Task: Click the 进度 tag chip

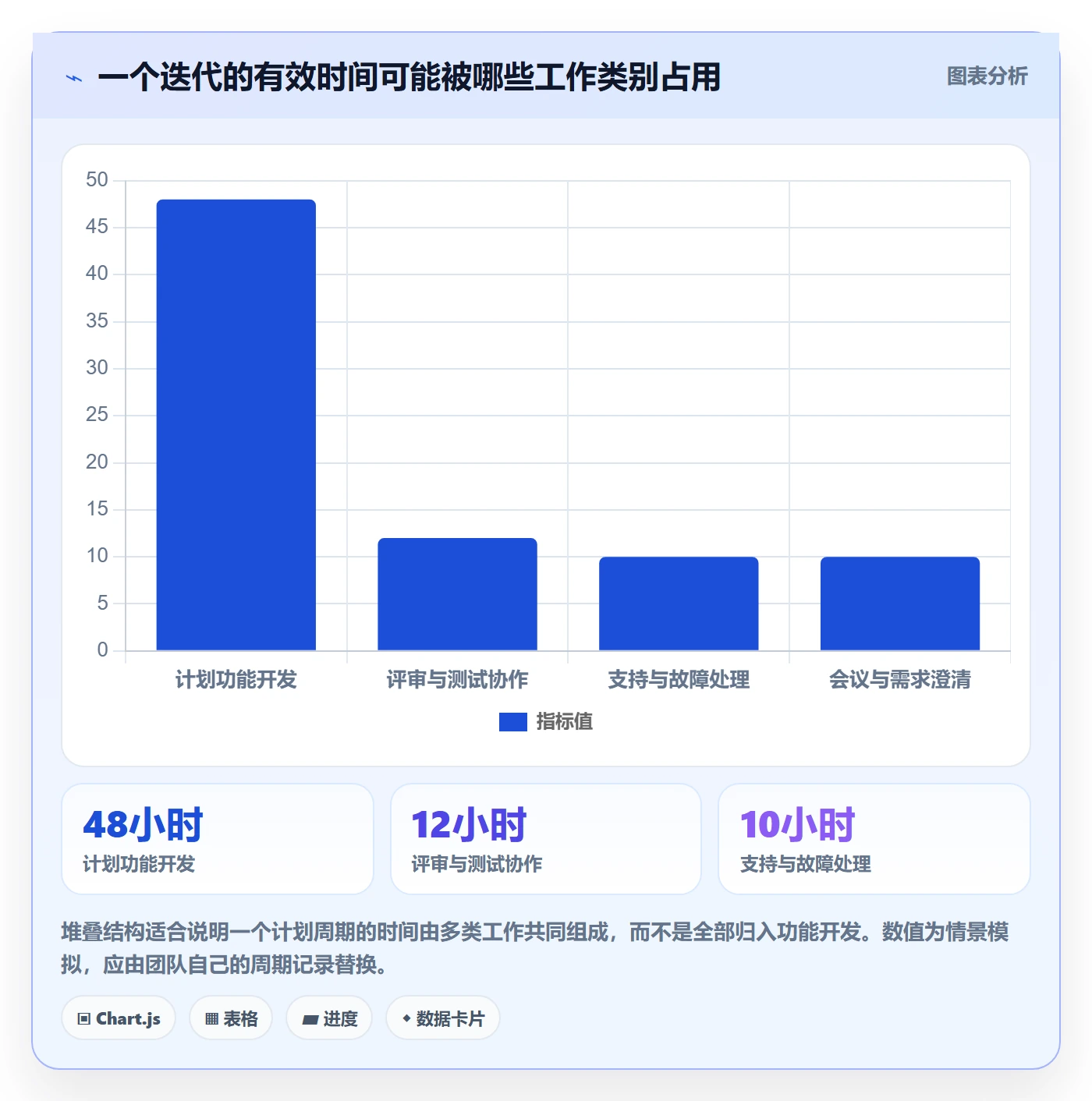Action: [329, 1018]
